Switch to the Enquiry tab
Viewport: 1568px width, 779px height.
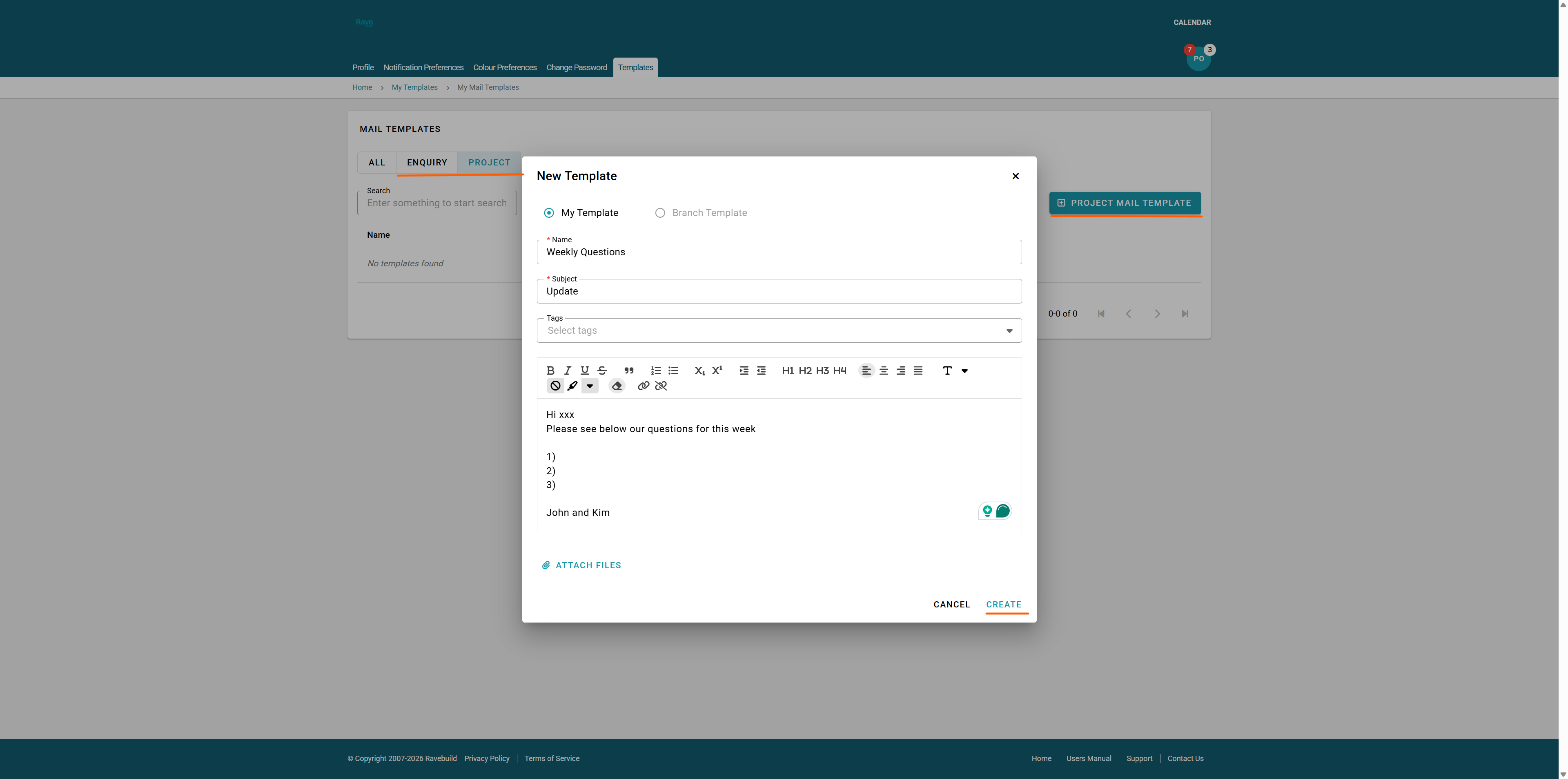tap(427, 163)
